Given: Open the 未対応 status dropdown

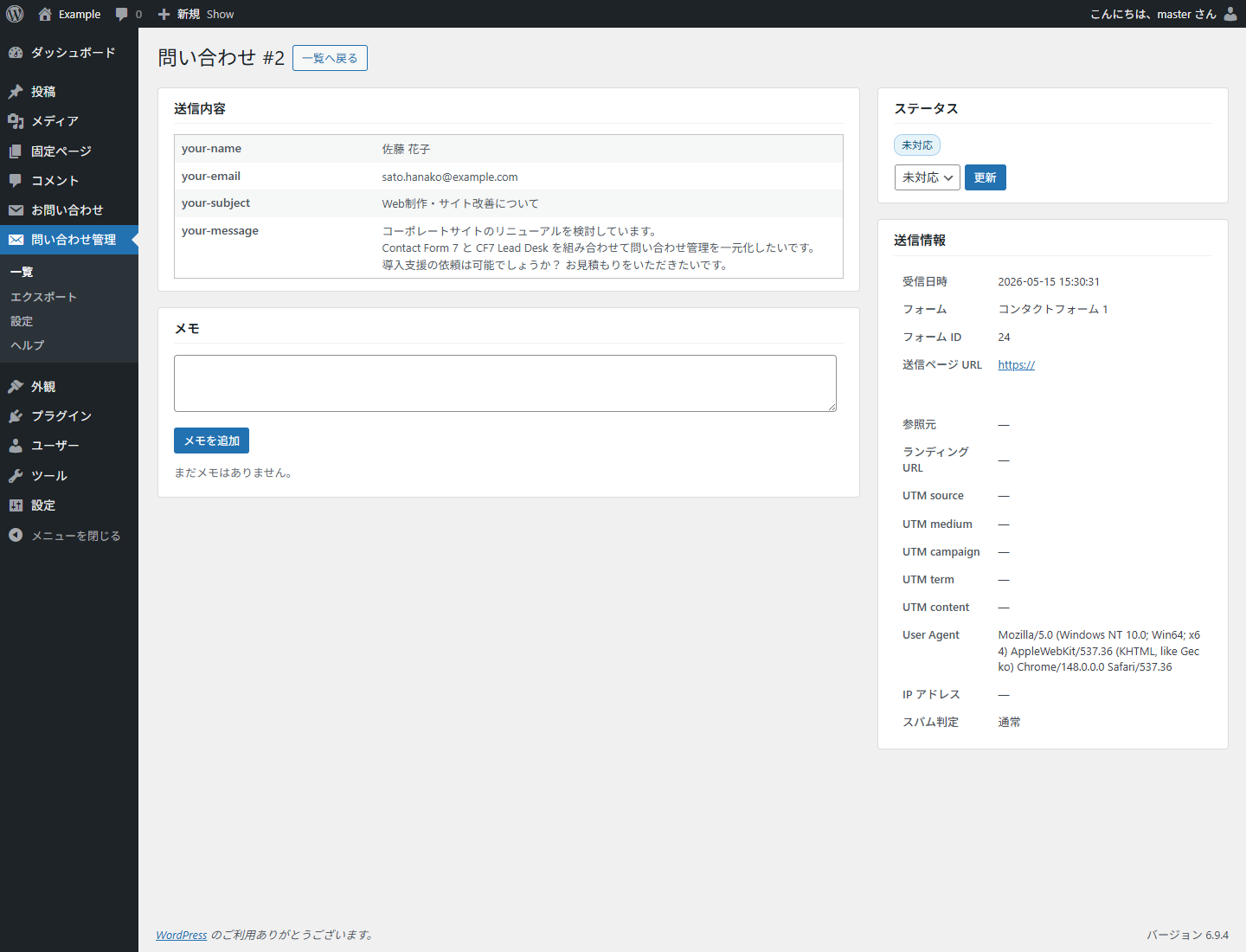Looking at the screenshot, I should 927,177.
